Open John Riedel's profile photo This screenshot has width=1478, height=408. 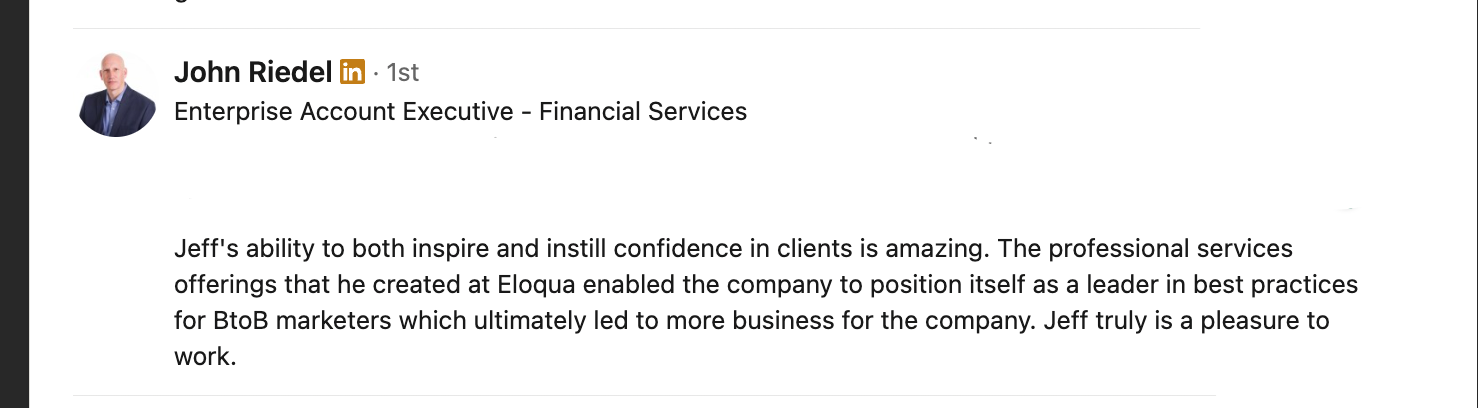coord(117,96)
